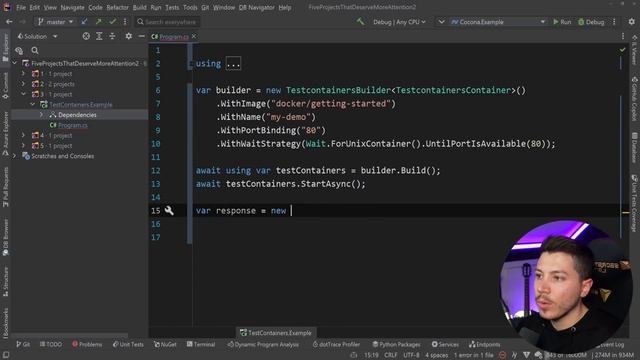The width and height of the screenshot is (640, 360).
Task: Open editor tab options three dots
Action: pyautogui.click(x=623, y=36)
